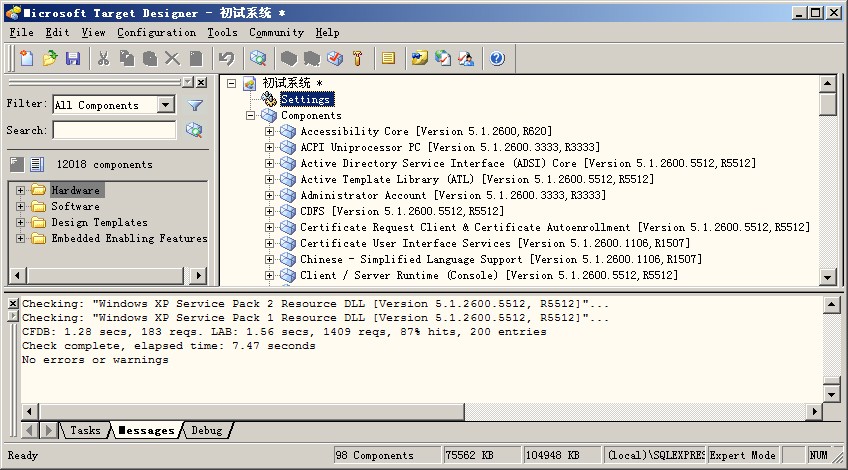
Task: Select the Settings node
Action: pyautogui.click(x=306, y=99)
